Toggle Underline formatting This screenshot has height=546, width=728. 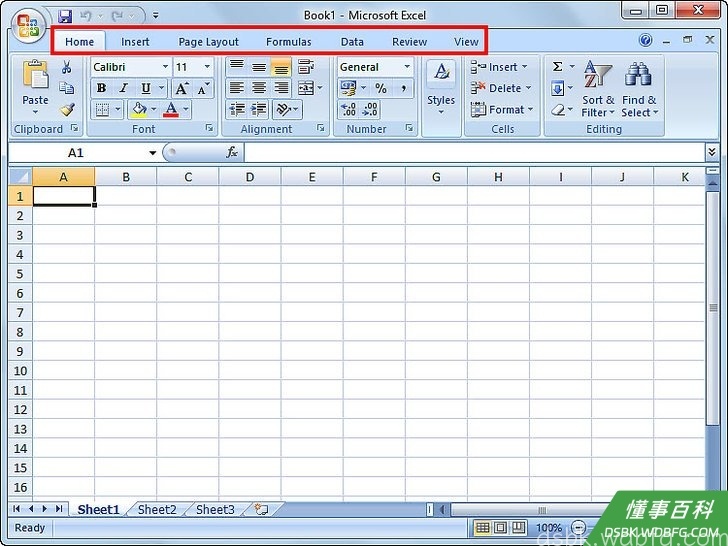[146, 88]
